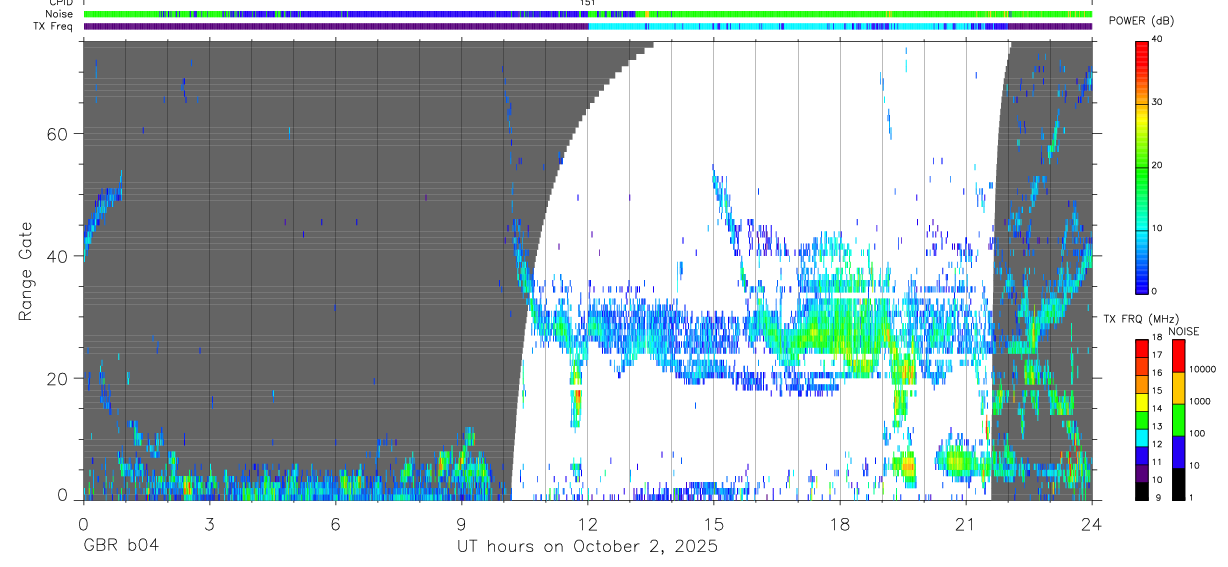The height and width of the screenshot is (567, 1228).
Task: Click the '20' tick on the POWER colorbar
Action: click(1158, 165)
